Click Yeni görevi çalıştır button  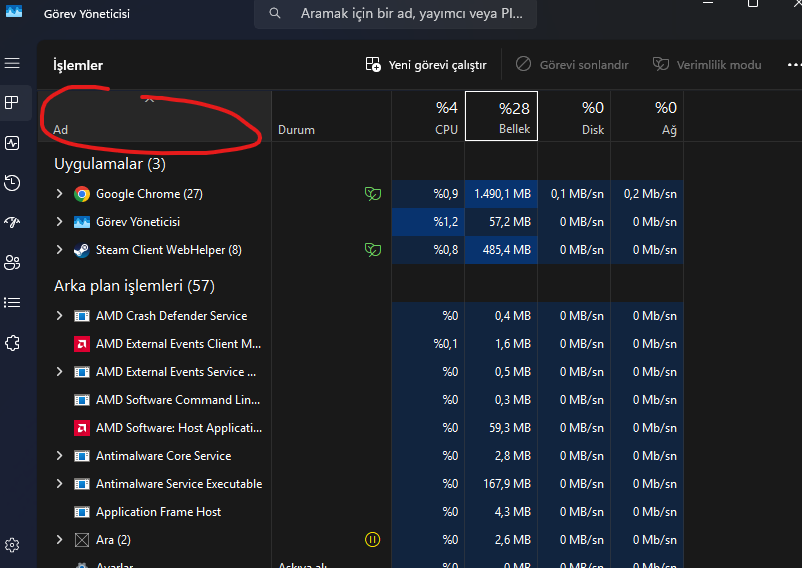pos(426,65)
